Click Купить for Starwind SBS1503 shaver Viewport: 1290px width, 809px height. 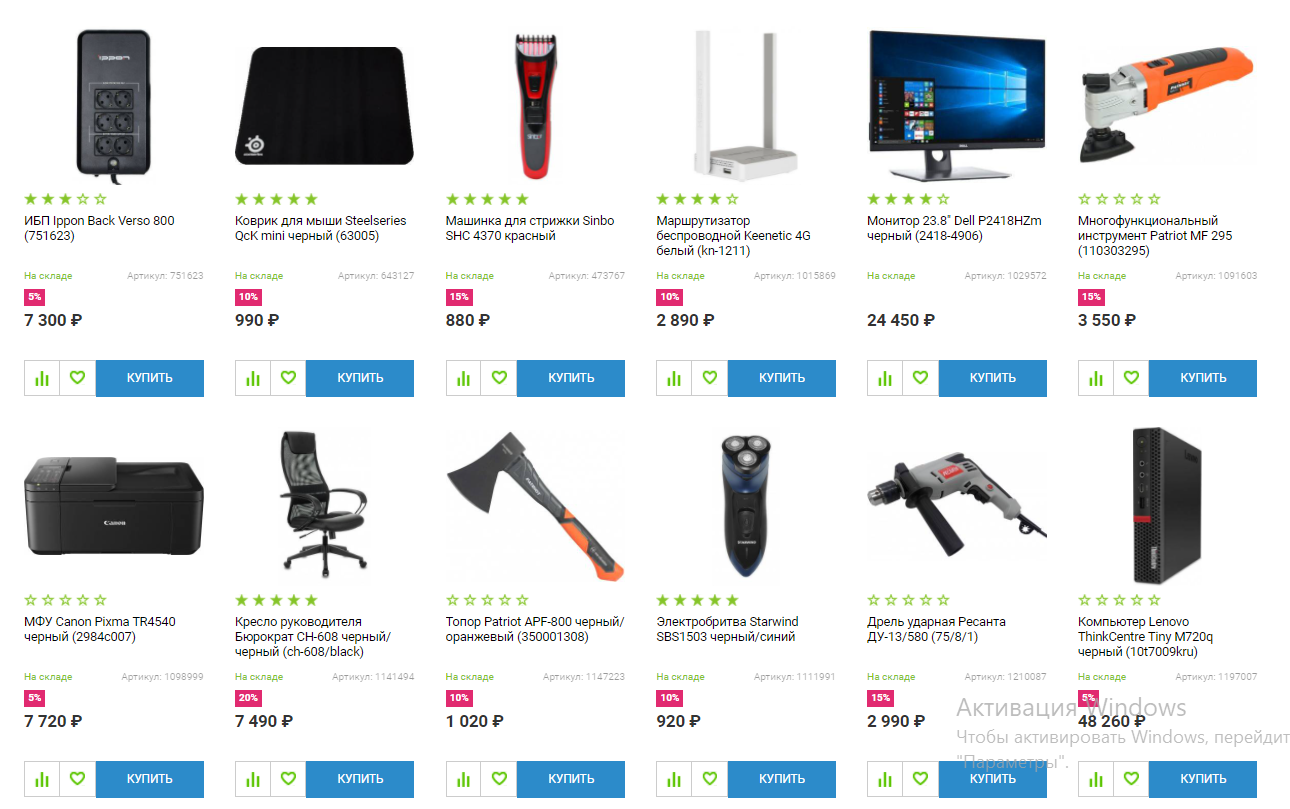point(782,779)
